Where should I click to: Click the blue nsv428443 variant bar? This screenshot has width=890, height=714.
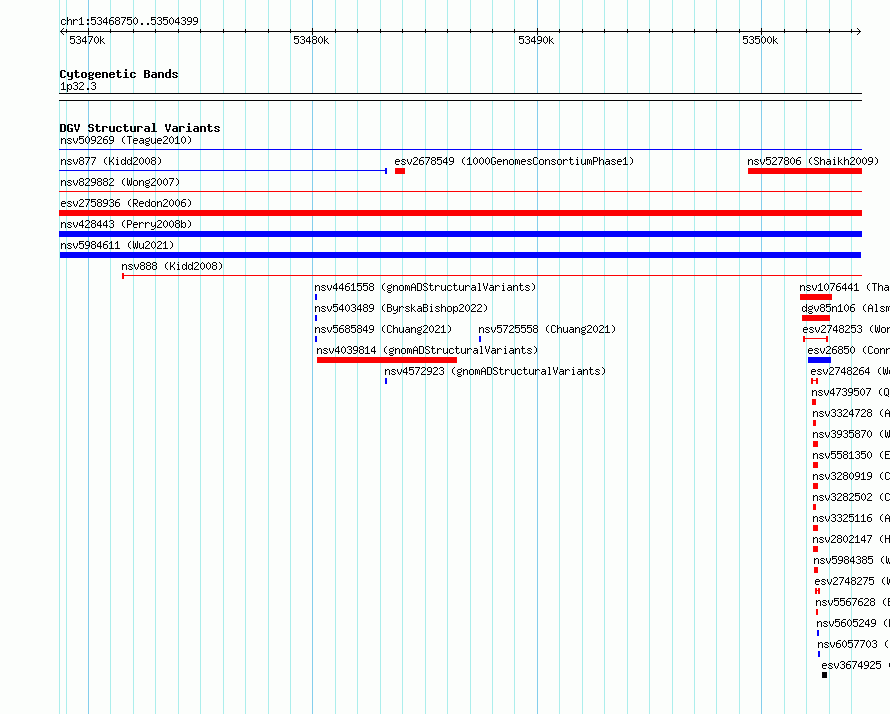coord(460,234)
